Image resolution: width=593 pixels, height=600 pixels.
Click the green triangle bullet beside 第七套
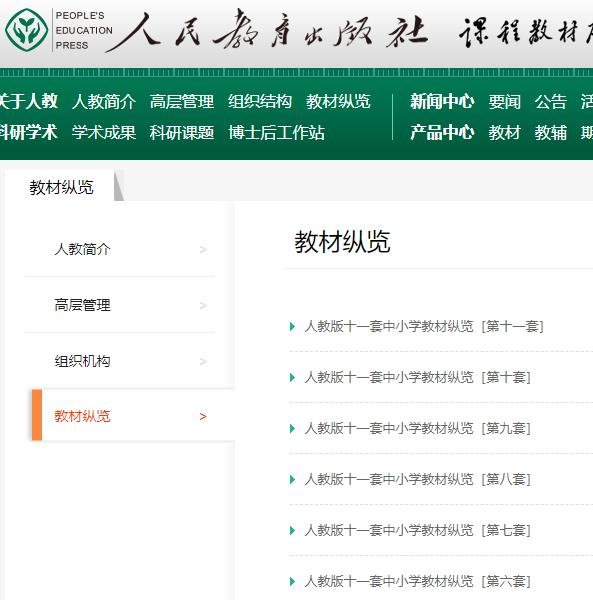(x=293, y=530)
